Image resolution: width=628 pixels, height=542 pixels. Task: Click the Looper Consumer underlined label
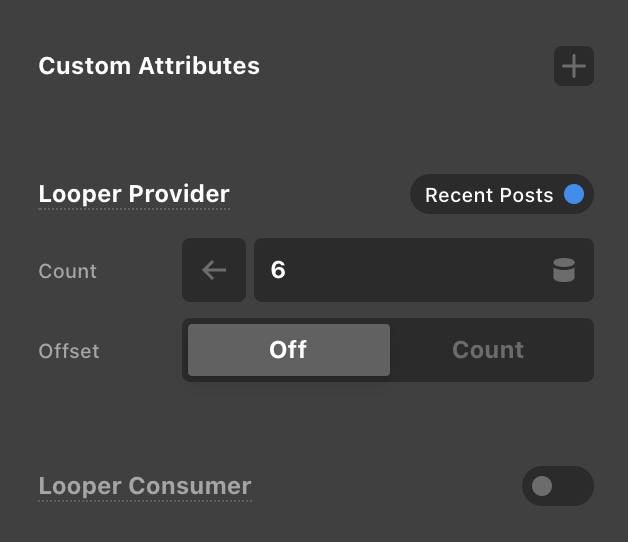pyautogui.click(x=145, y=487)
